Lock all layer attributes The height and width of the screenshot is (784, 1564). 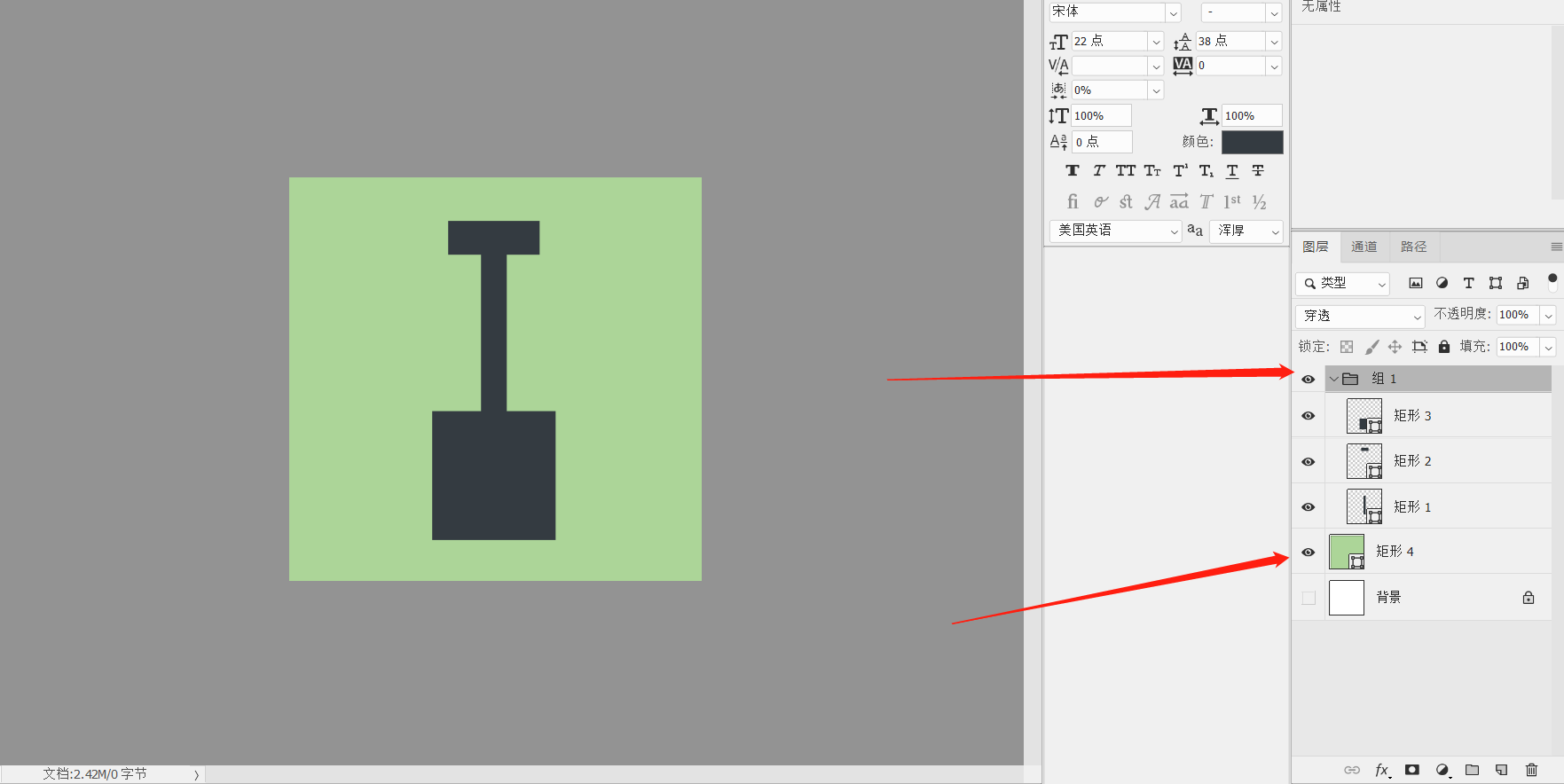pyautogui.click(x=1444, y=347)
